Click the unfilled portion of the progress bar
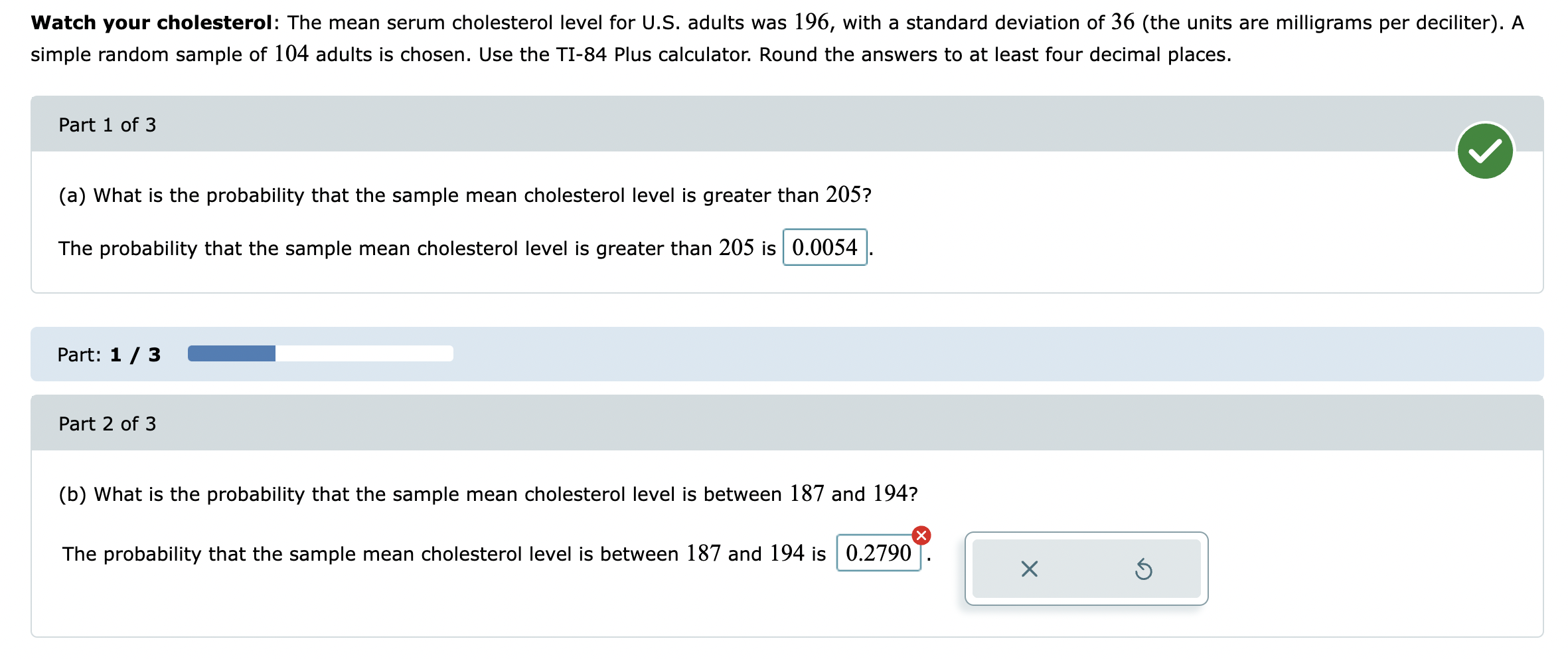 [x=365, y=354]
